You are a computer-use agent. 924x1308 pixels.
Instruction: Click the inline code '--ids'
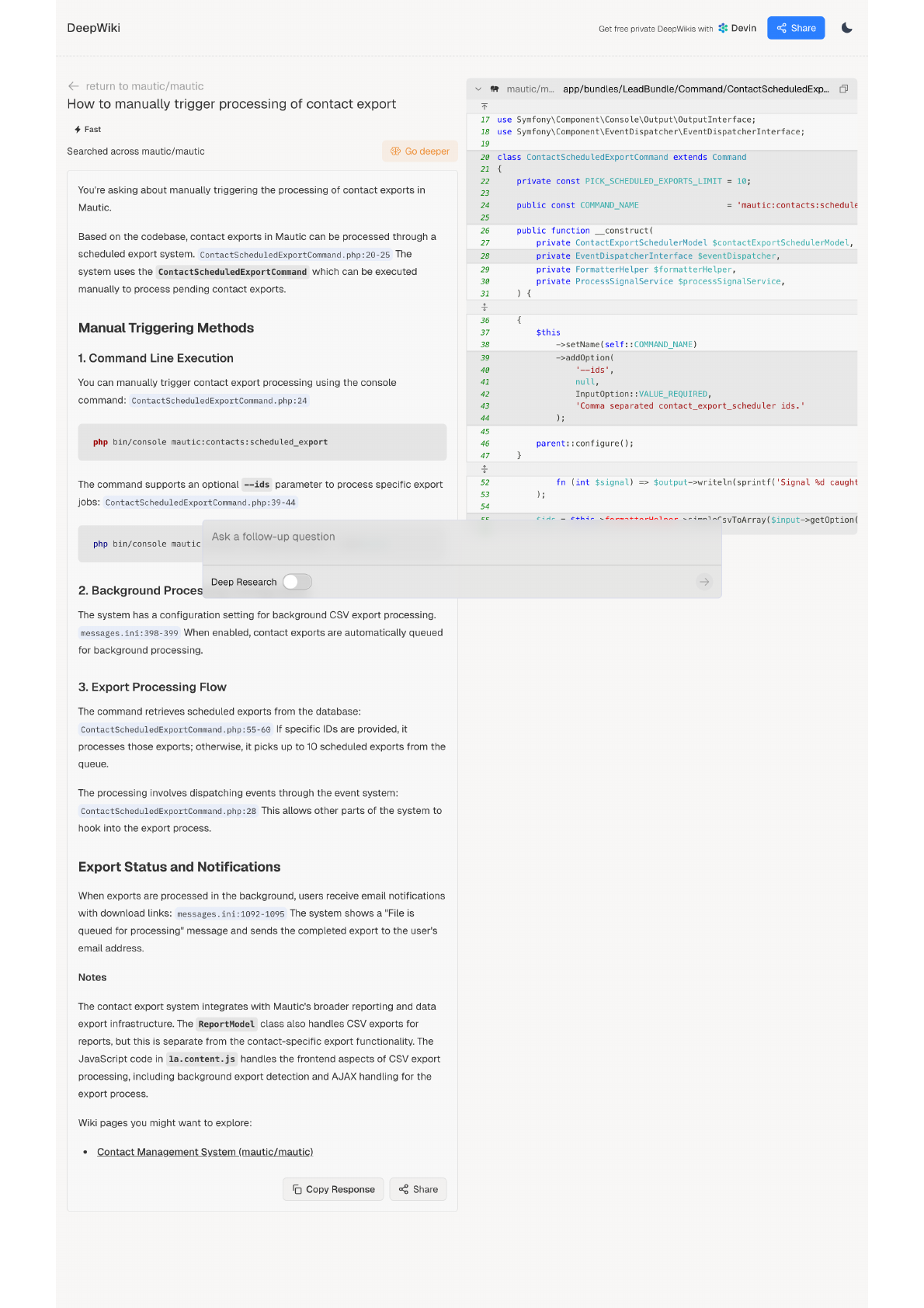click(256, 485)
